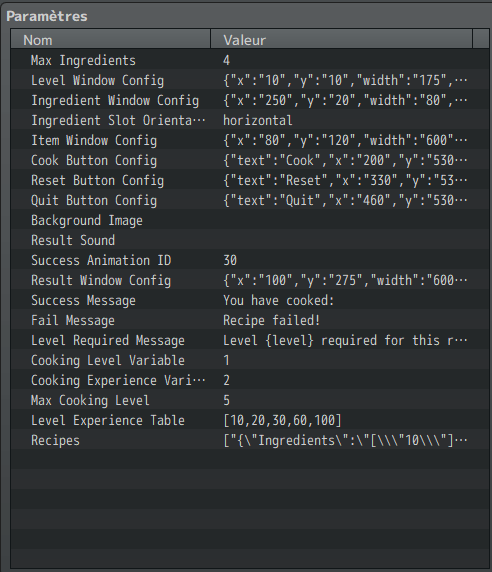This screenshot has height=572, width=492.
Task: Click the Quit Button Config parameter
Action: coord(250,200)
